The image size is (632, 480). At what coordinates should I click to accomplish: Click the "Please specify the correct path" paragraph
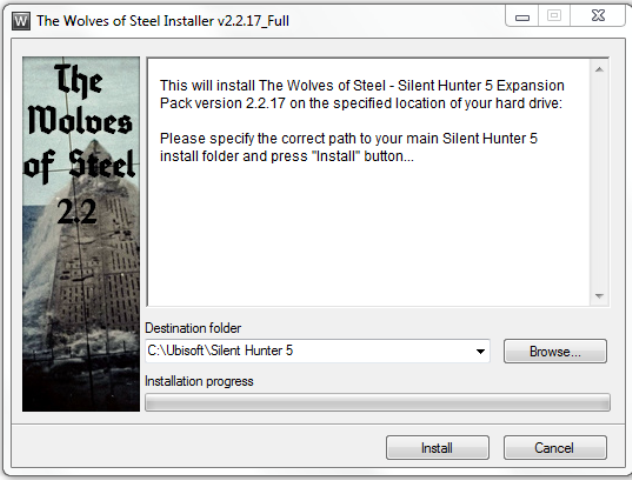point(348,148)
